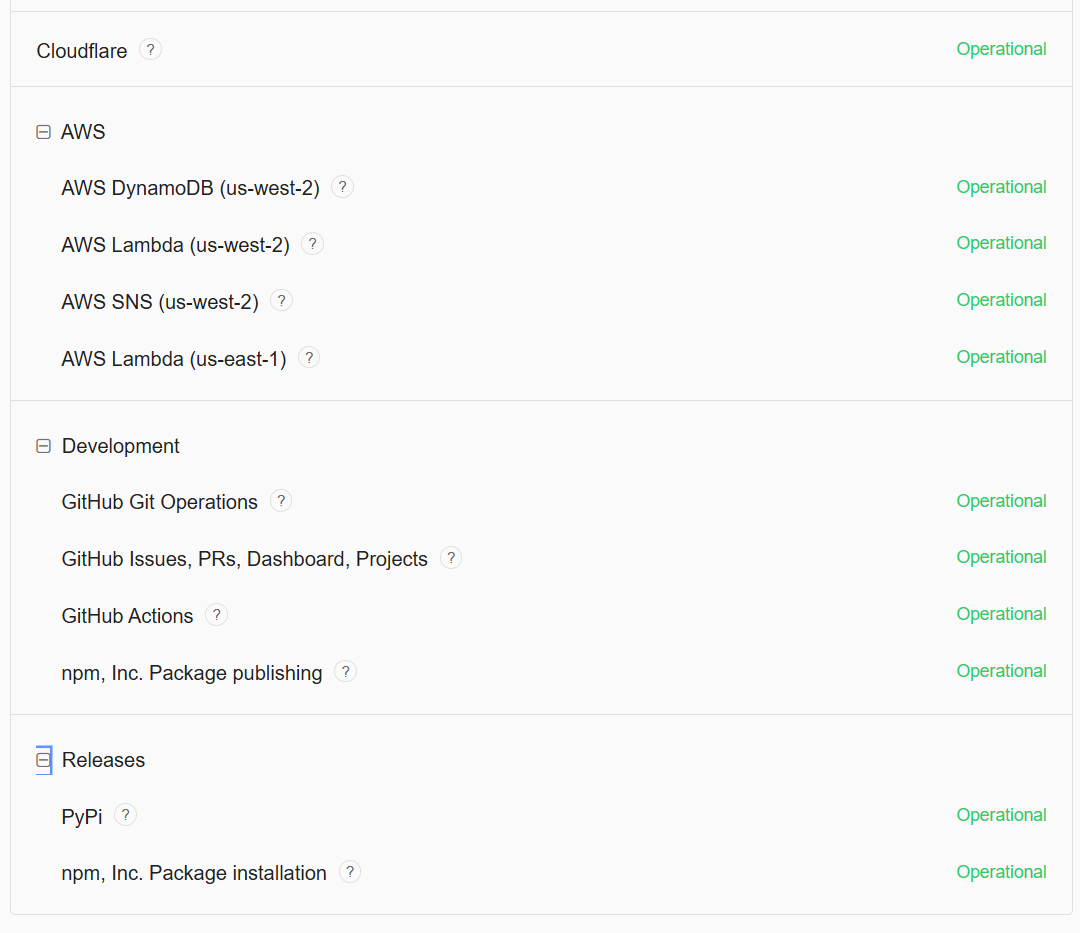Click the help icon for AWS Lambda (us-east-1)

309,358
